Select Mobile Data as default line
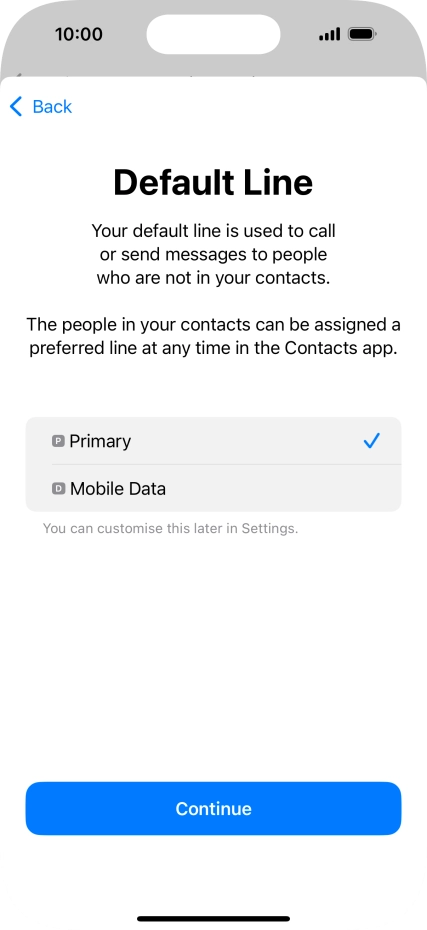 coord(214,488)
